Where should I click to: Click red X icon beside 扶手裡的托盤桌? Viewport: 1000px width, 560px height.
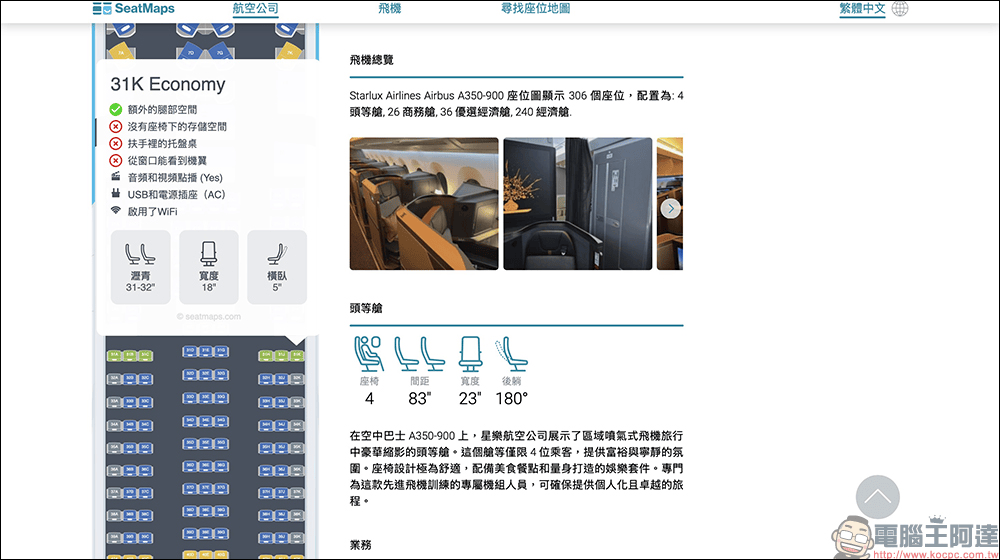point(115,144)
